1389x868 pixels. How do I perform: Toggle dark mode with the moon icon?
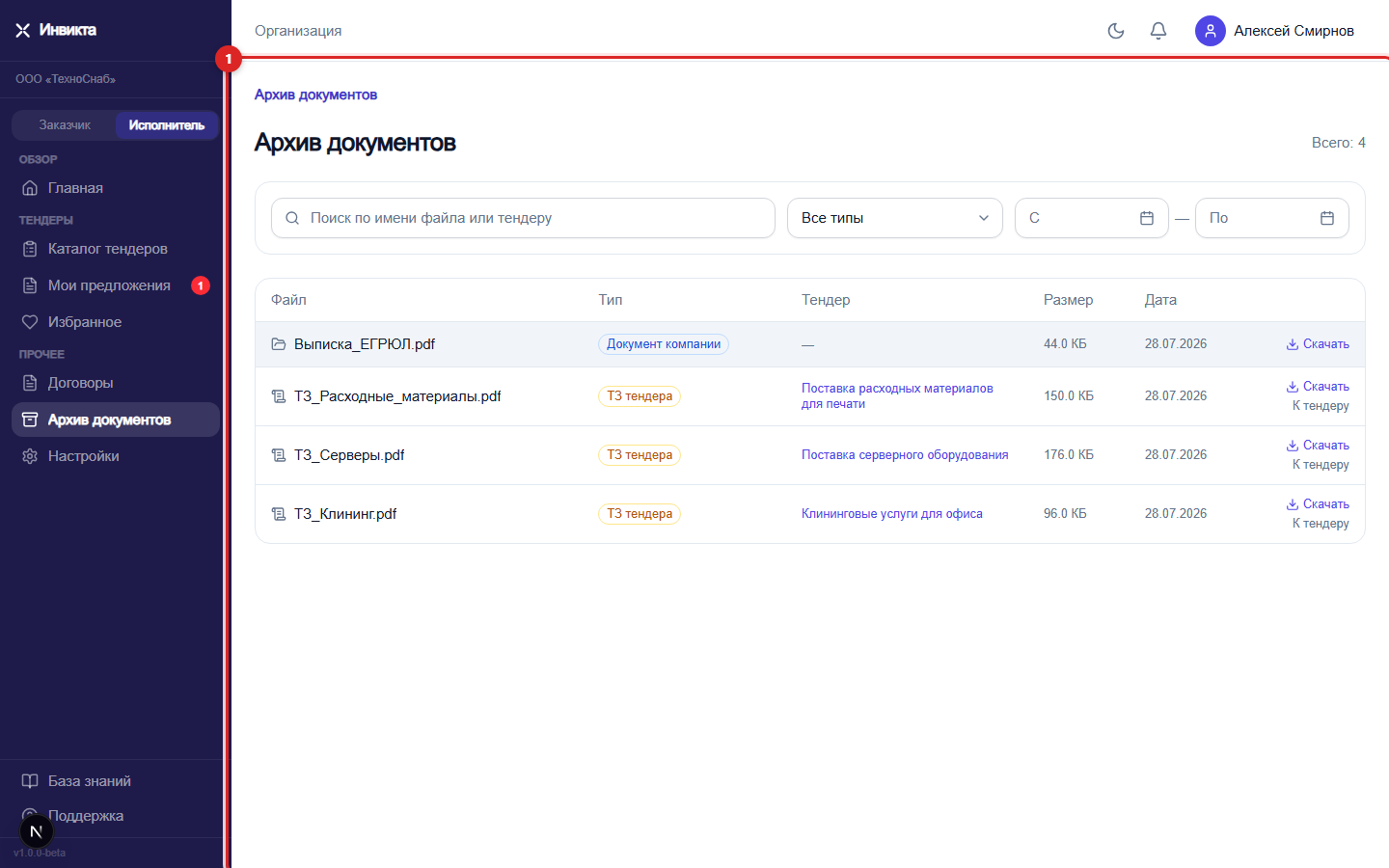pos(1116,31)
